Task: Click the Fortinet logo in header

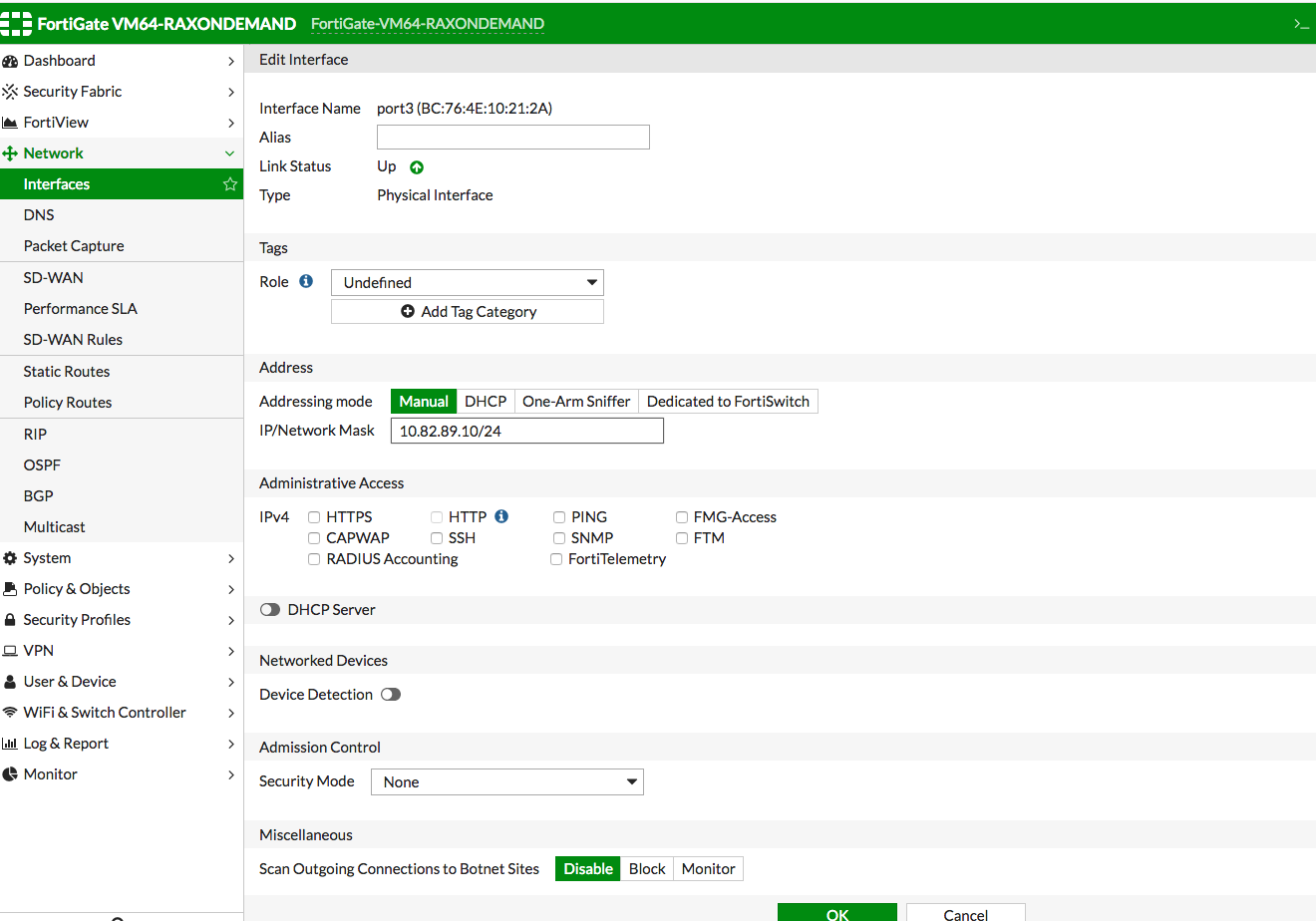Action: tap(16, 23)
